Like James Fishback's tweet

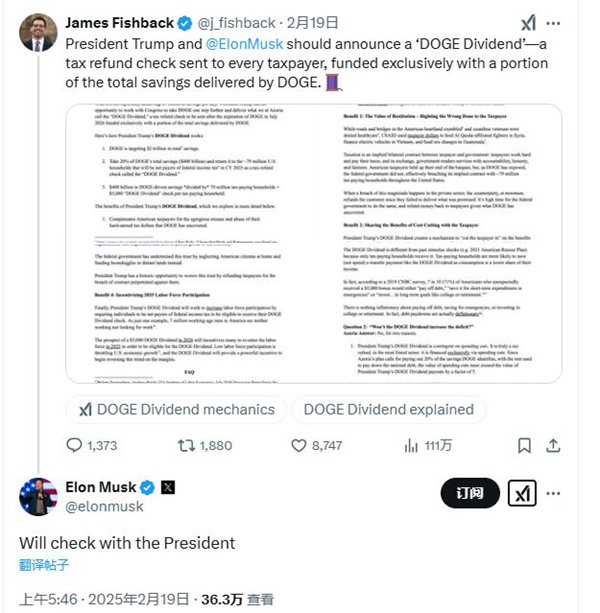(297, 446)
